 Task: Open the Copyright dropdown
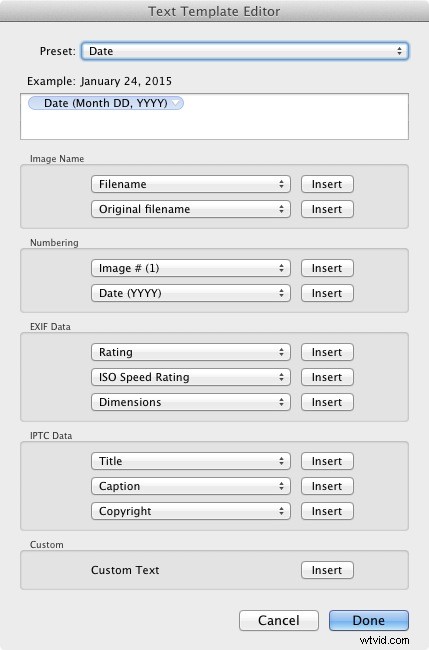(x=191, y=511)
